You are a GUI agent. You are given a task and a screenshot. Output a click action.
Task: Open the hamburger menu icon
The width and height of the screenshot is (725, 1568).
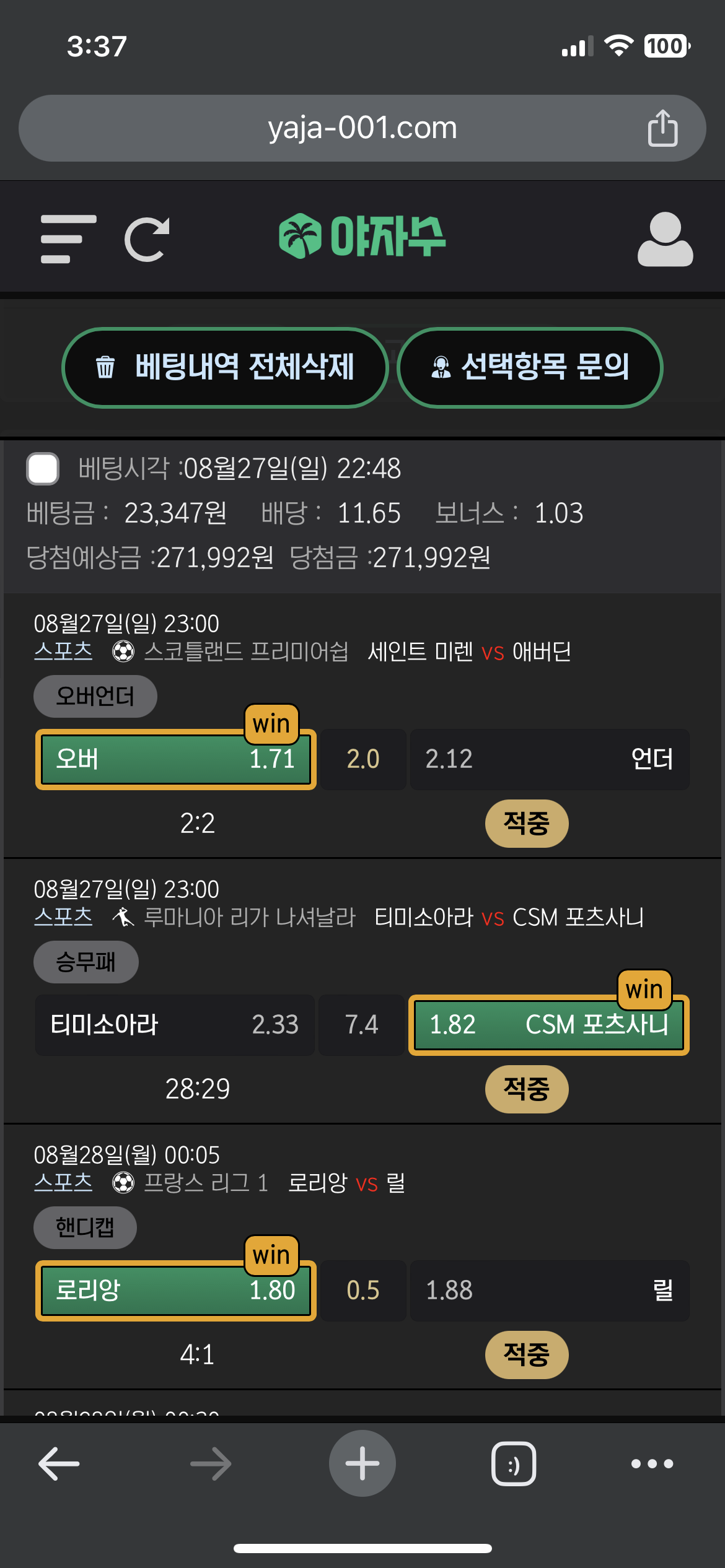[68, 239]
